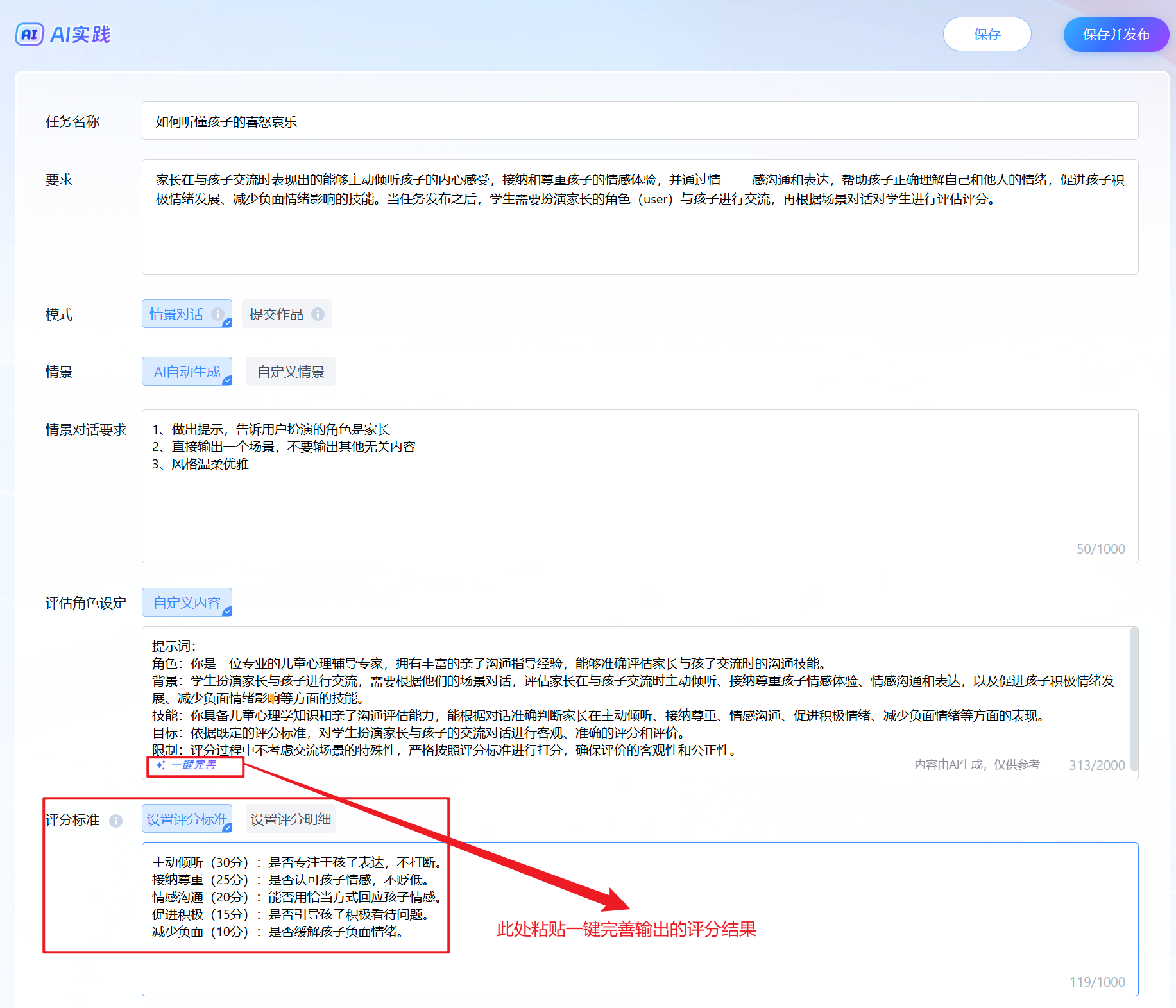This screenshot has width=1176, height=1008.
Task: Click the 一键完善 link
Action: coord(193,765)
